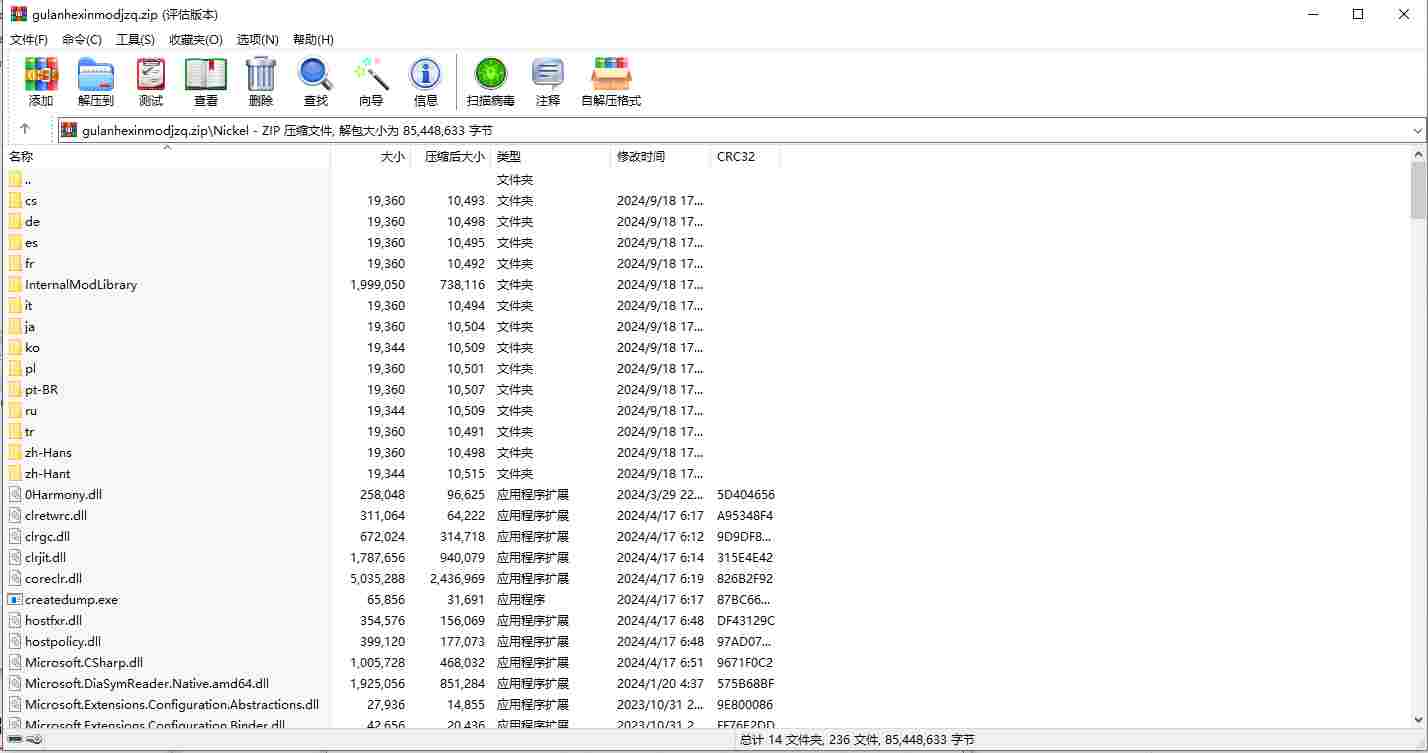The width and height of the screenshot is (1428, 753).
Task: Launch the Wizard (向导) wand icon
Action: [x=371, y=74]
